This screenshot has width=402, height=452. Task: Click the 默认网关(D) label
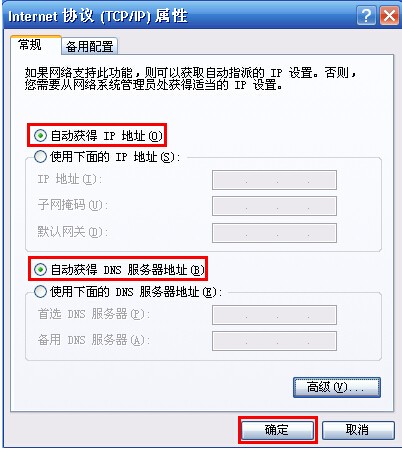pyautogui.click(x=72, y=231)
